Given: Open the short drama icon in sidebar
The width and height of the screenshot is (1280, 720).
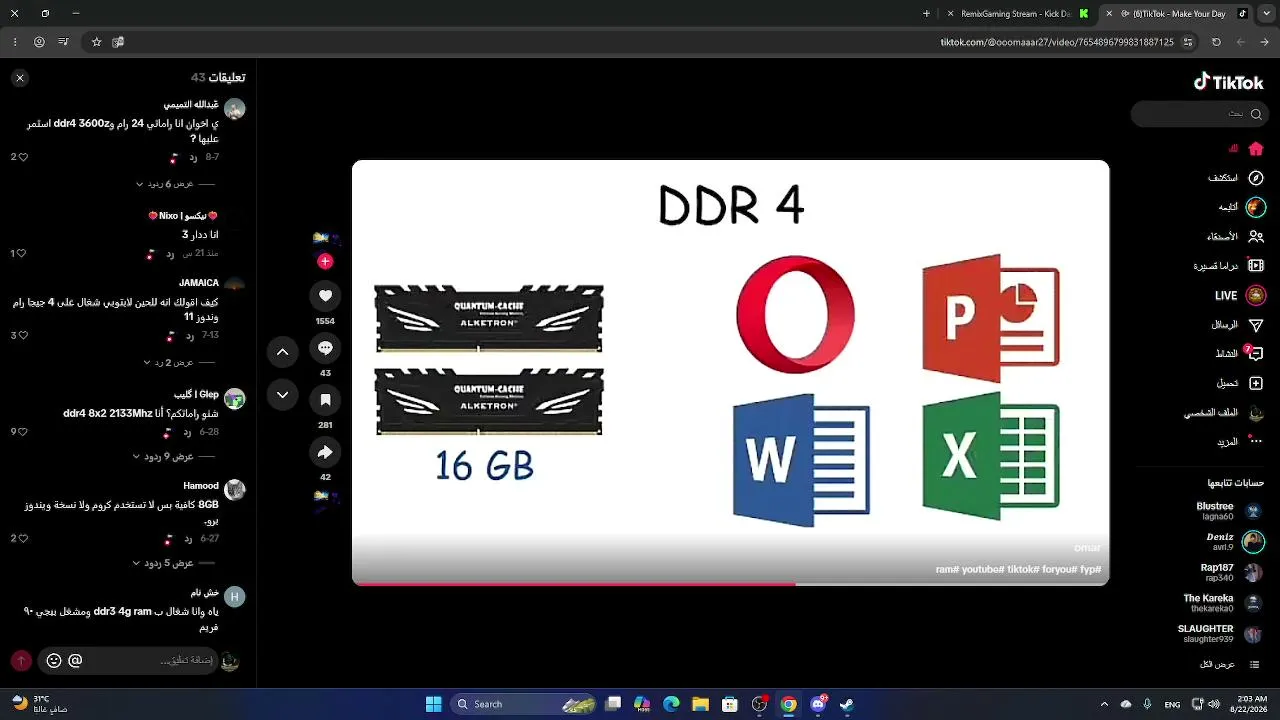Looking at the screenshot, I should coord(1256,266).
